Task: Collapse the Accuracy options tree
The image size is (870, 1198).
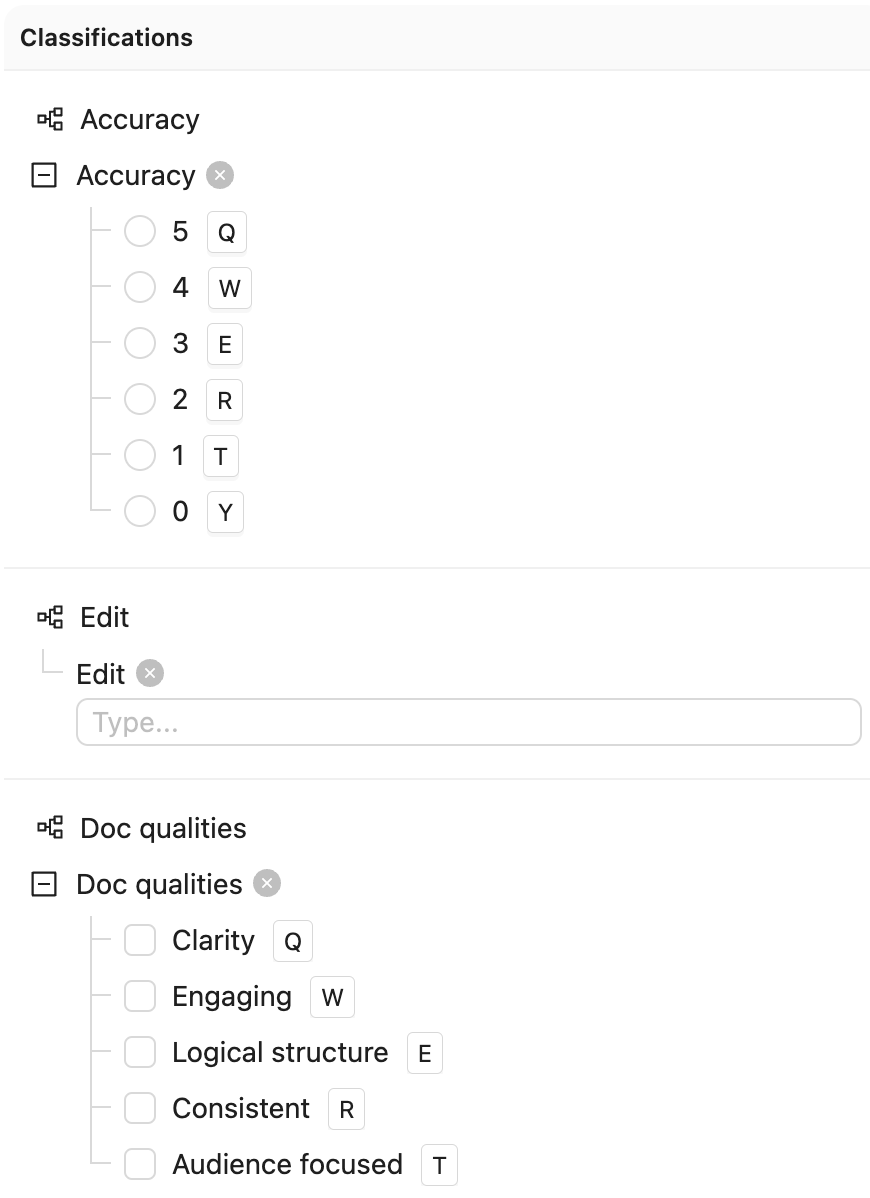Action: tap(44, 176)
